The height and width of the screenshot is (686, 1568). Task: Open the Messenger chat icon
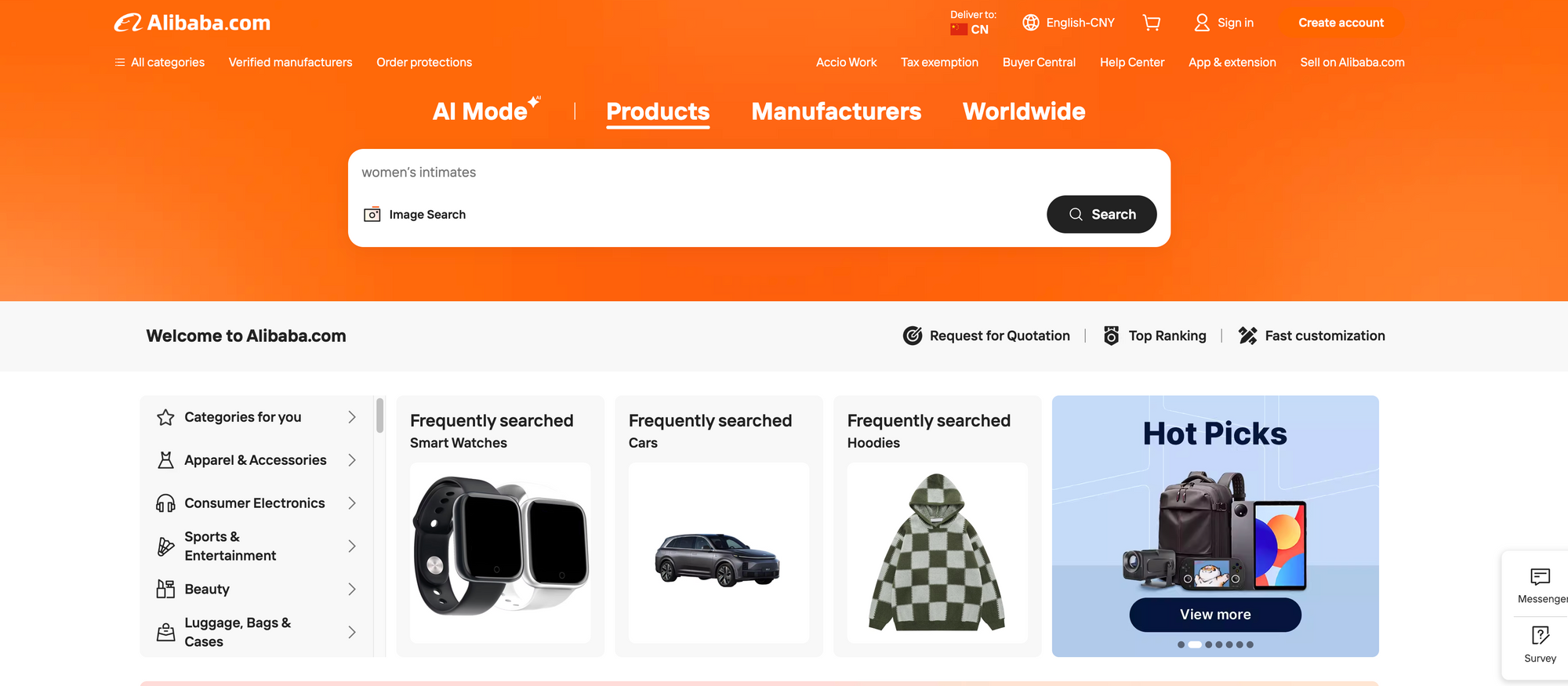pyautogui.click(x=1540, y=577)
